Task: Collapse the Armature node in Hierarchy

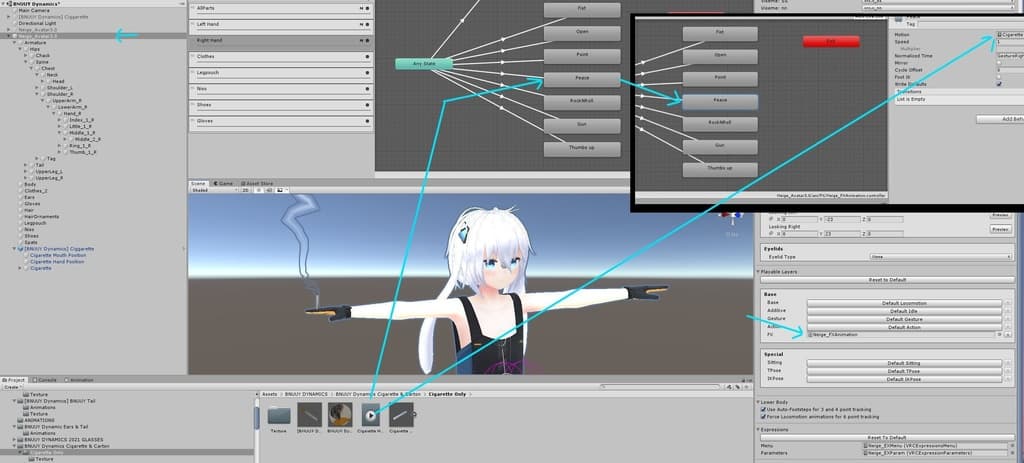Action: click(16, 42)
